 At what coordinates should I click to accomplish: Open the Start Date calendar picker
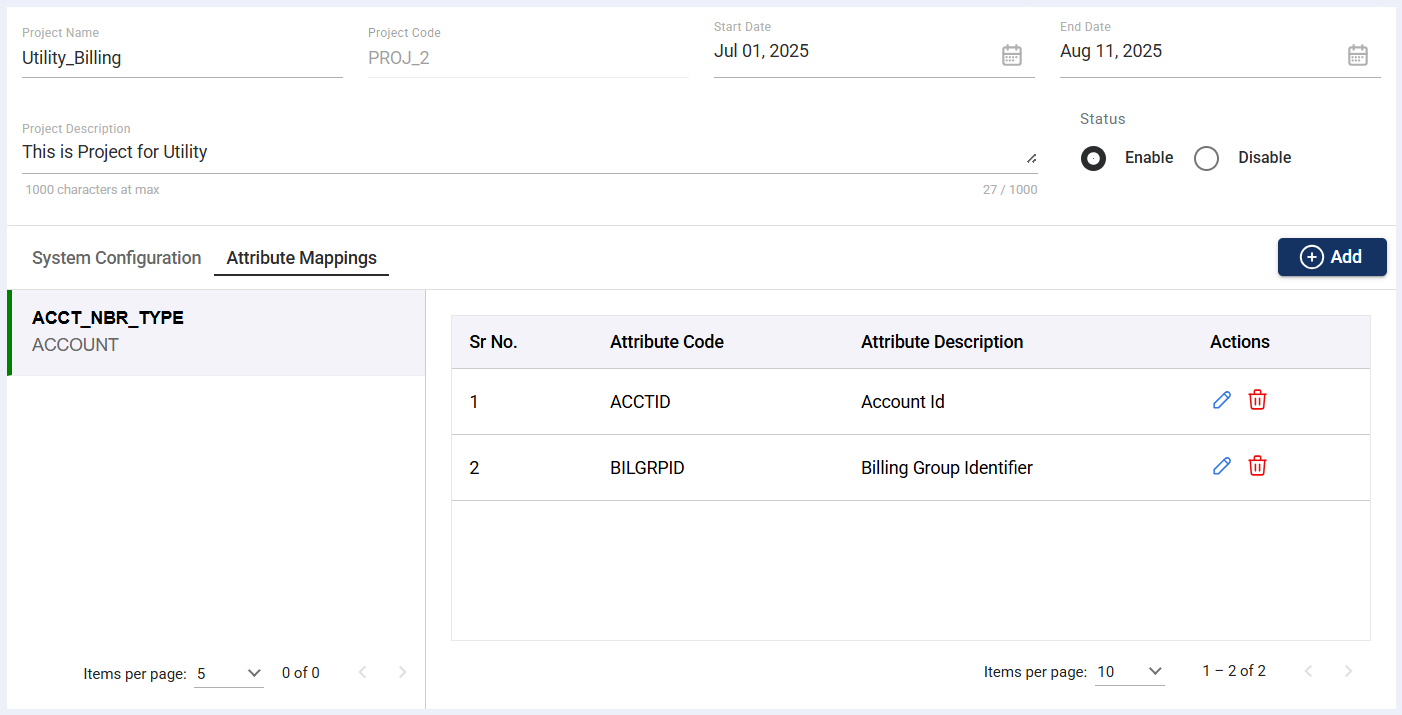(1011, 55)
